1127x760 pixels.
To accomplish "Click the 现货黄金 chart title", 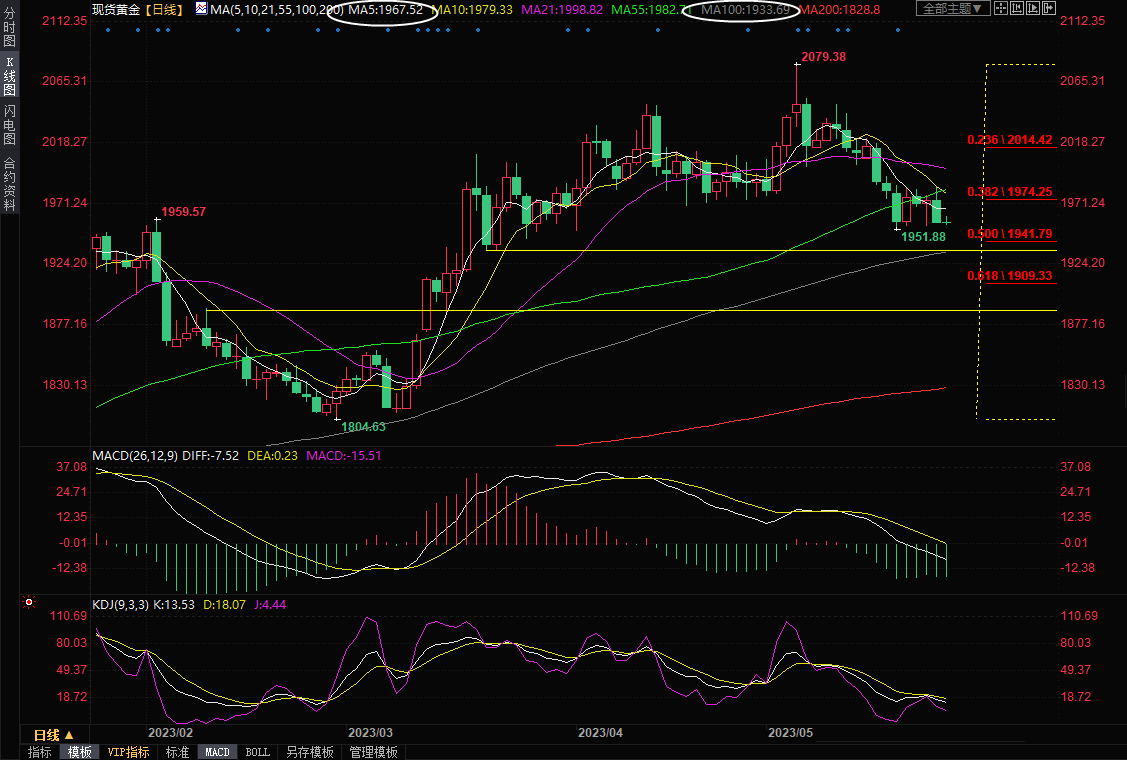I will pos(116,9).
